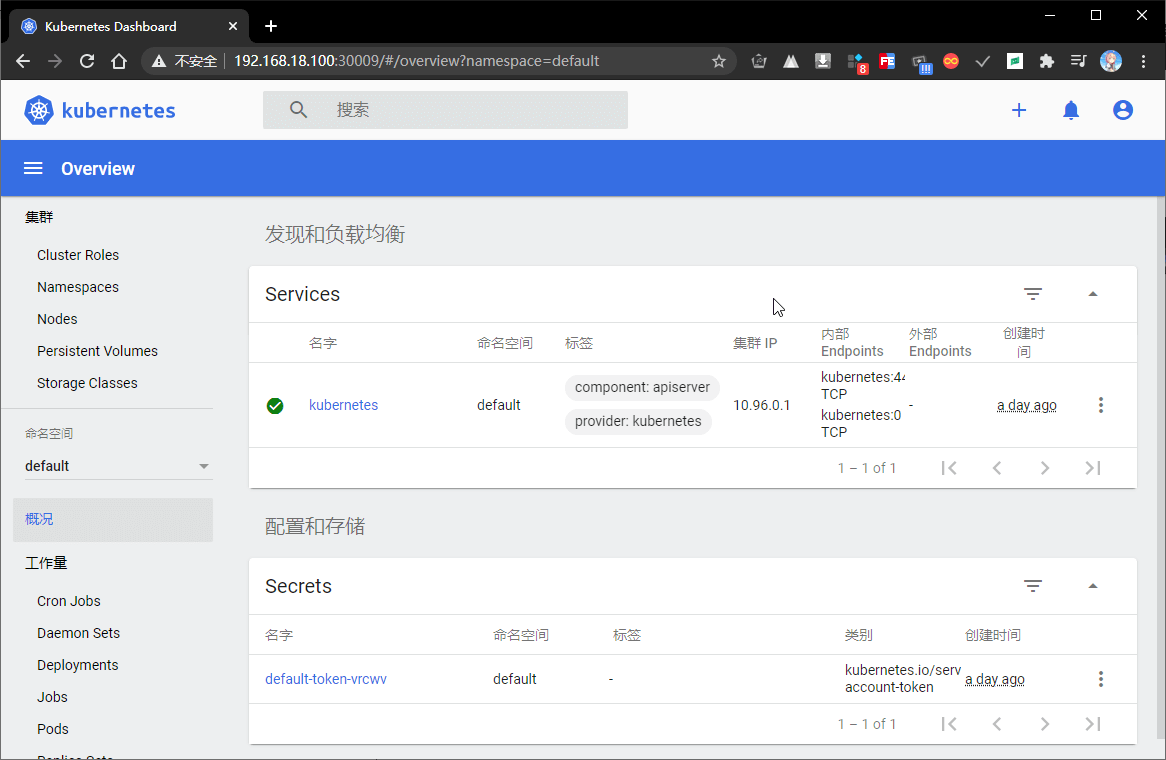Open Storage Classes in the sidebar

coord(87,383)
